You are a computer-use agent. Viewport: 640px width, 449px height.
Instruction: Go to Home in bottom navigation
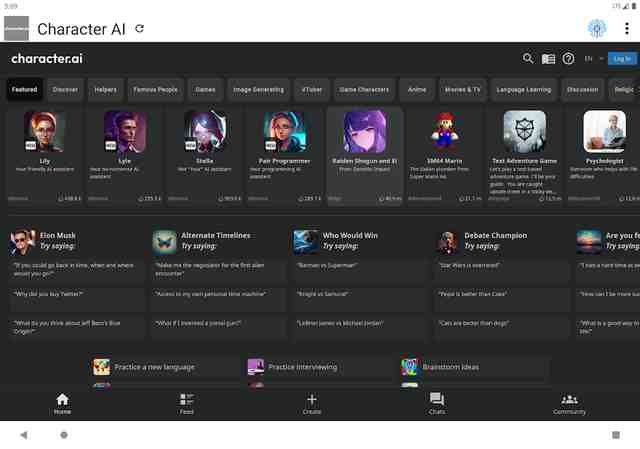(62, 404)
